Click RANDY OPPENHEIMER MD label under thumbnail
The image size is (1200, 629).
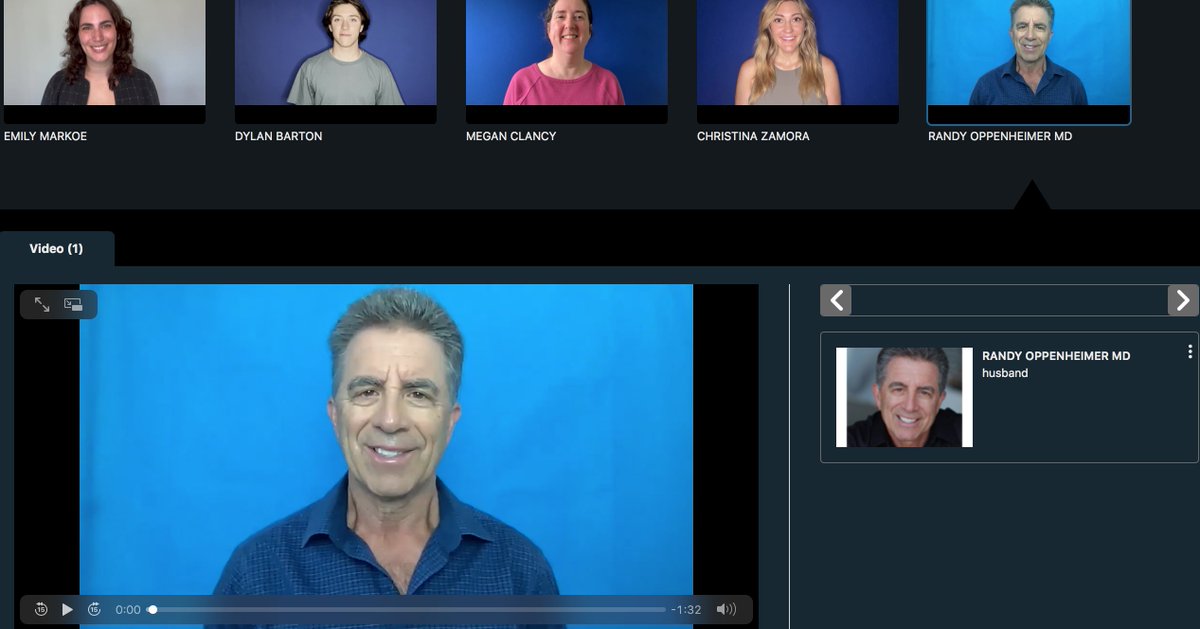1000,136
